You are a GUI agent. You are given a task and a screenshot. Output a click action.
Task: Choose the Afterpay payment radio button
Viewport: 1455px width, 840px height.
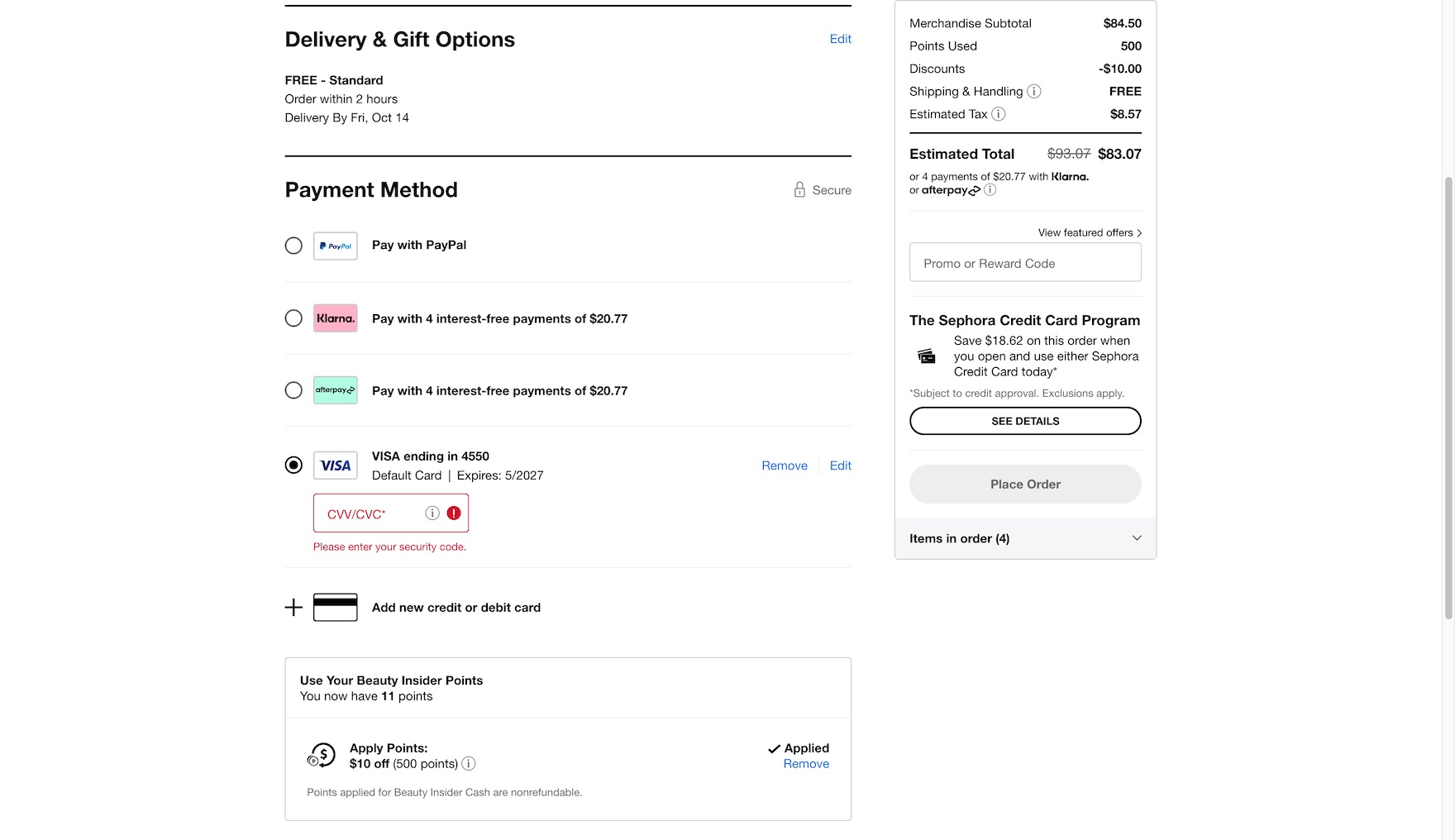(x=293, y=390)
